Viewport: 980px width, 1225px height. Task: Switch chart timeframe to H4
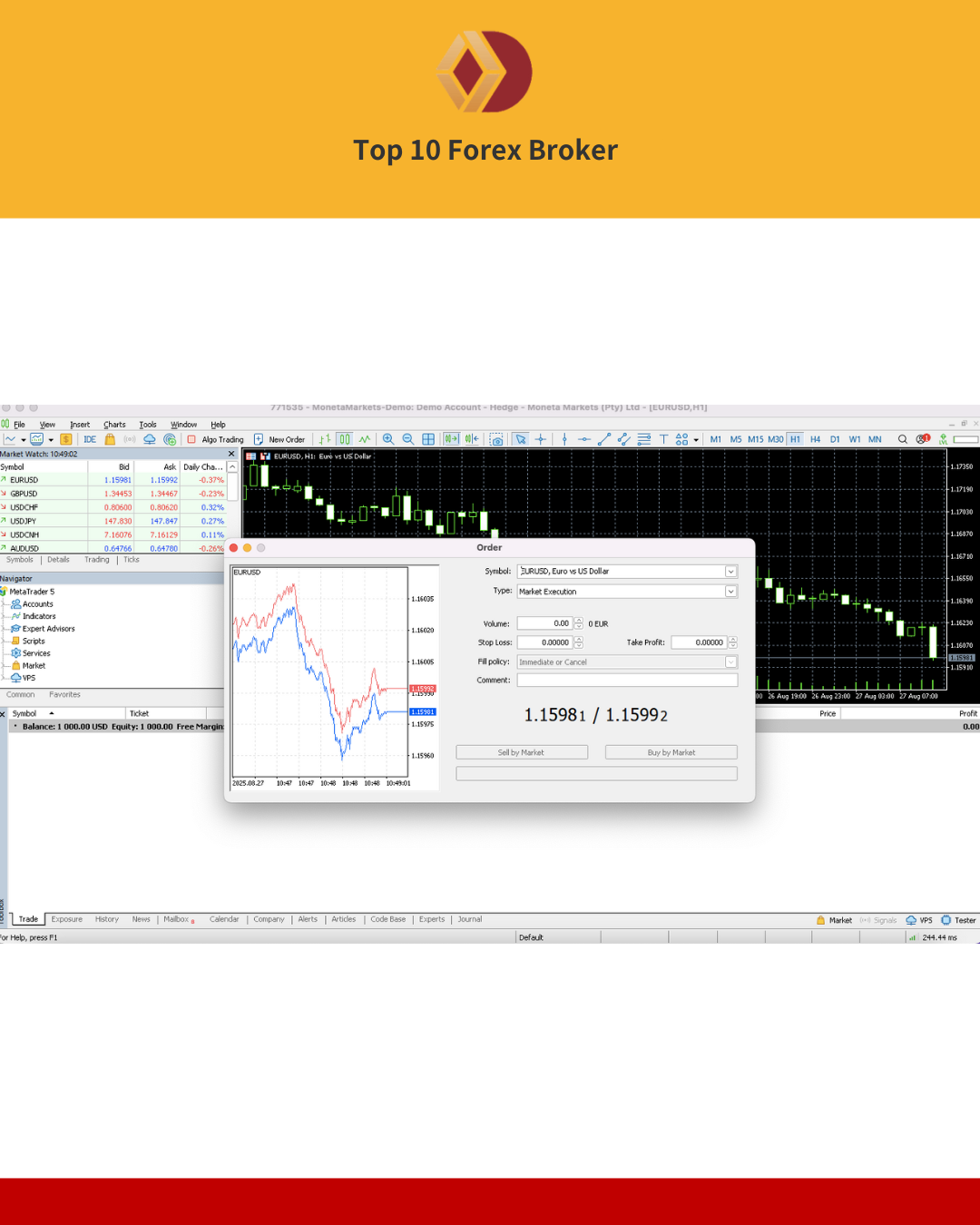(815, 439)
